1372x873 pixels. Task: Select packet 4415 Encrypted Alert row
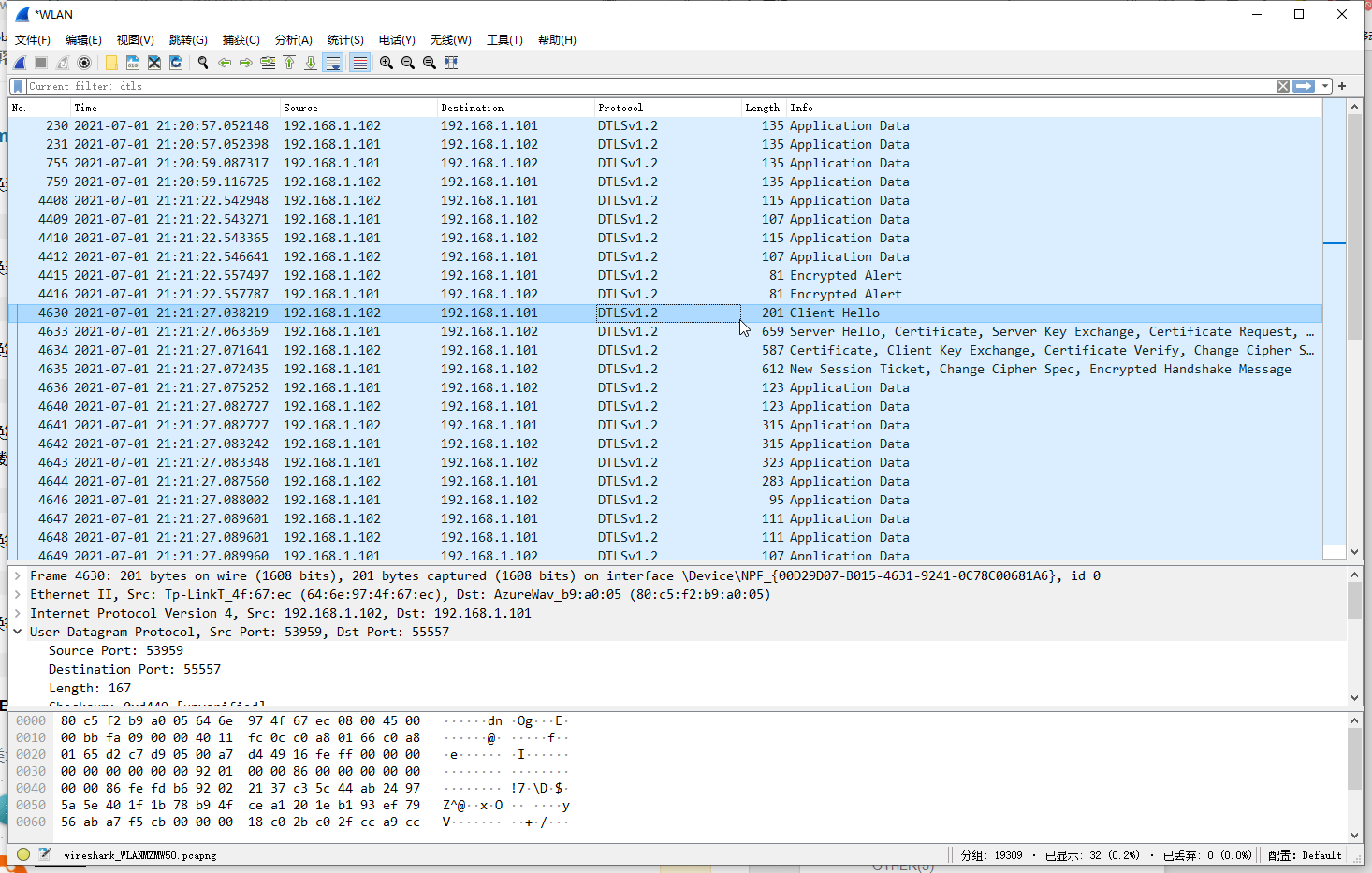(x=665, y=275)
